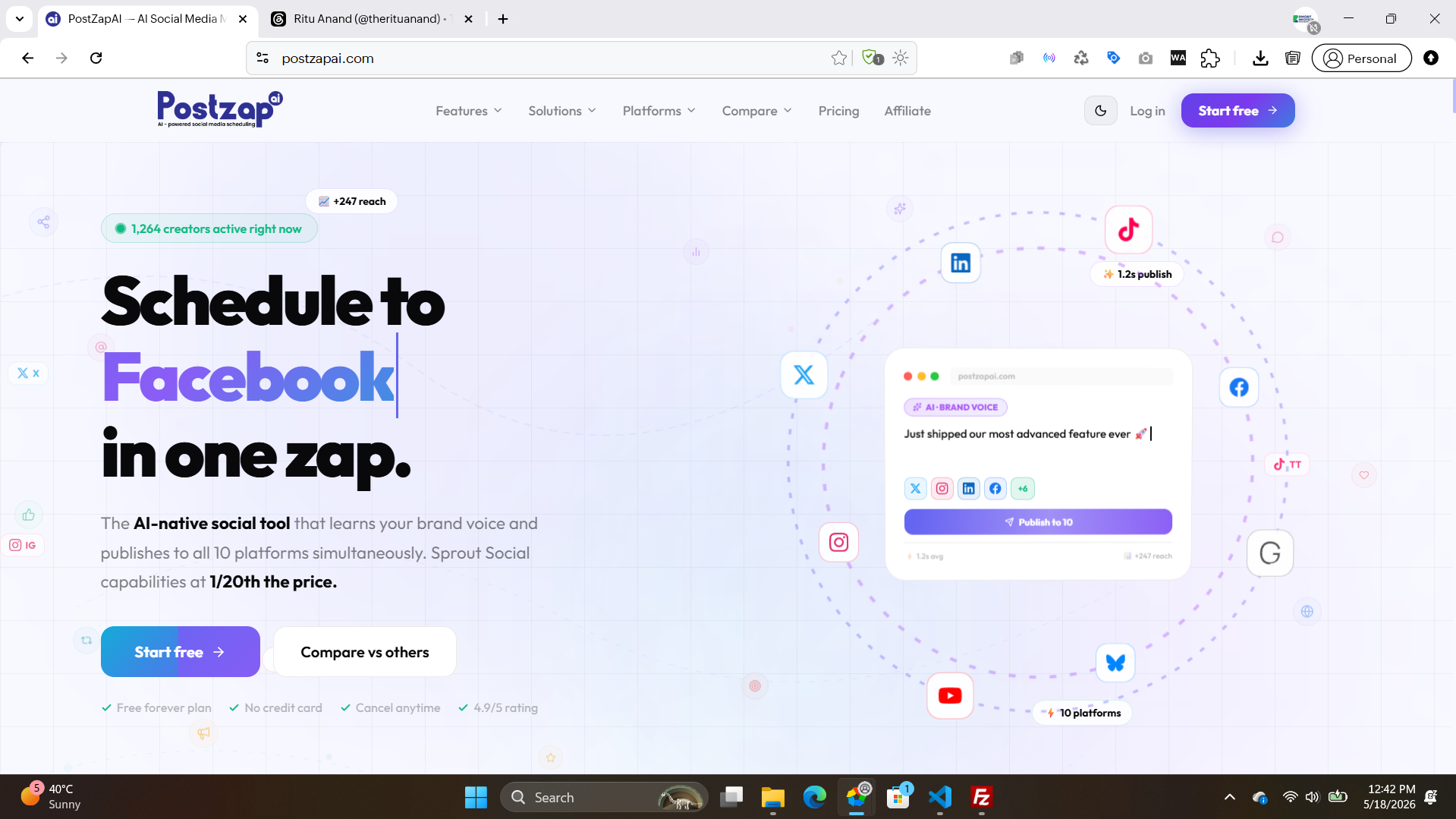This screenshot has width=1456, height=819.
Task: Reload the page
Action: [96, 58]
